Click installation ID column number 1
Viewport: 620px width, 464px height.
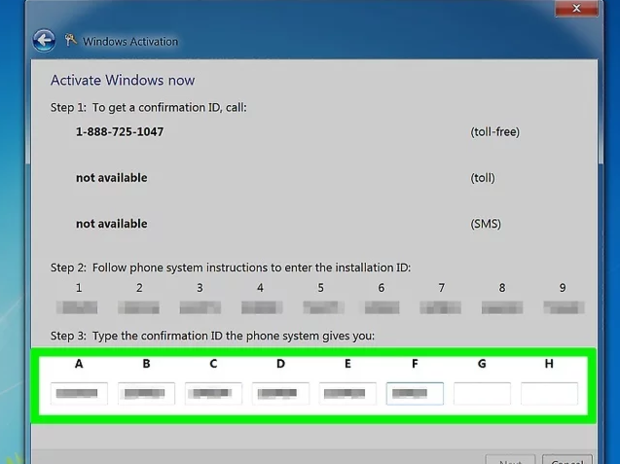79,288
